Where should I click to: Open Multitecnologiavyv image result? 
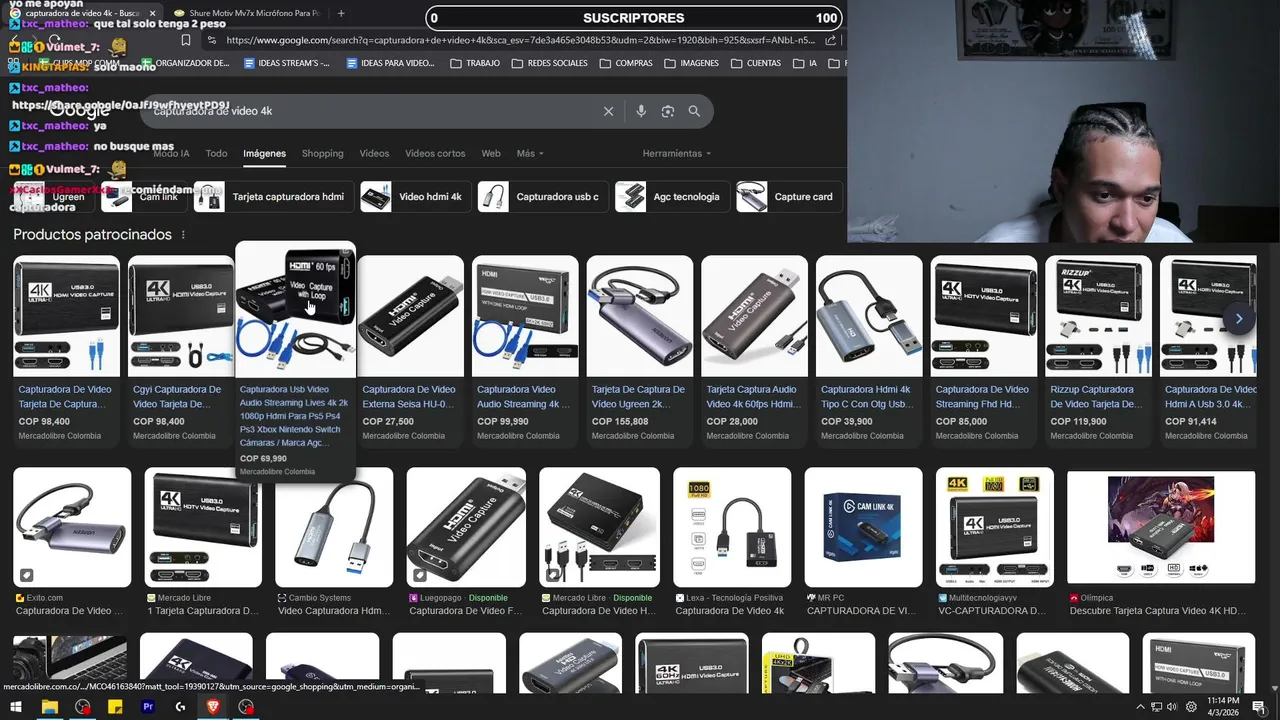pyautogui.click(x=994, y=541)
